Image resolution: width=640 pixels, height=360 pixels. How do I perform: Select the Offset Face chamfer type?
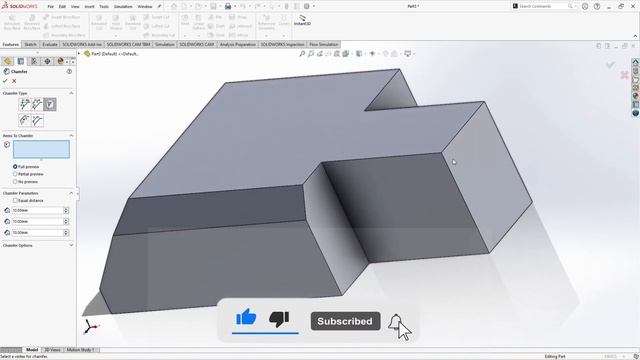[24, 120]
